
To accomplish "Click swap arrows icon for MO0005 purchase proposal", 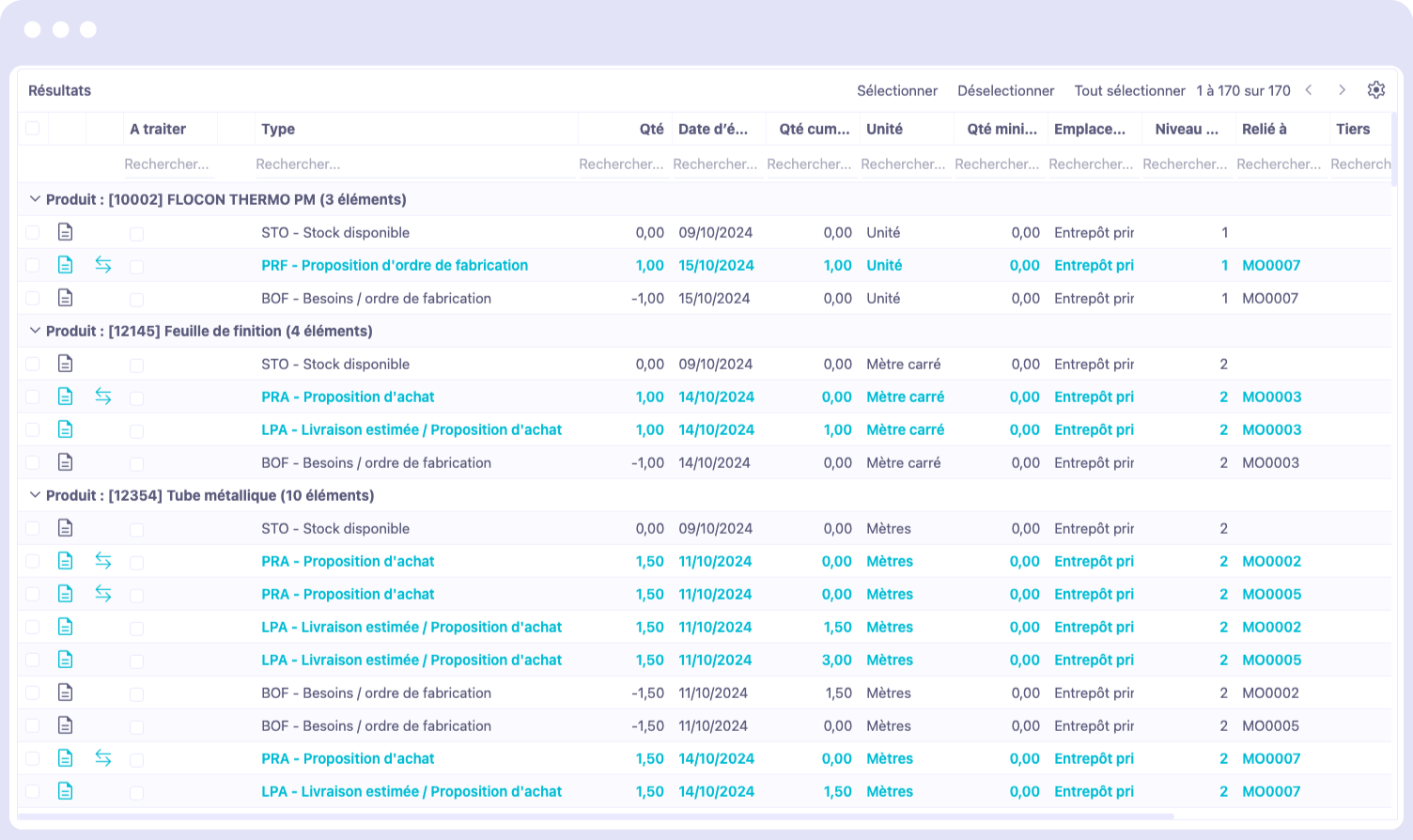I will click(103, 594).
